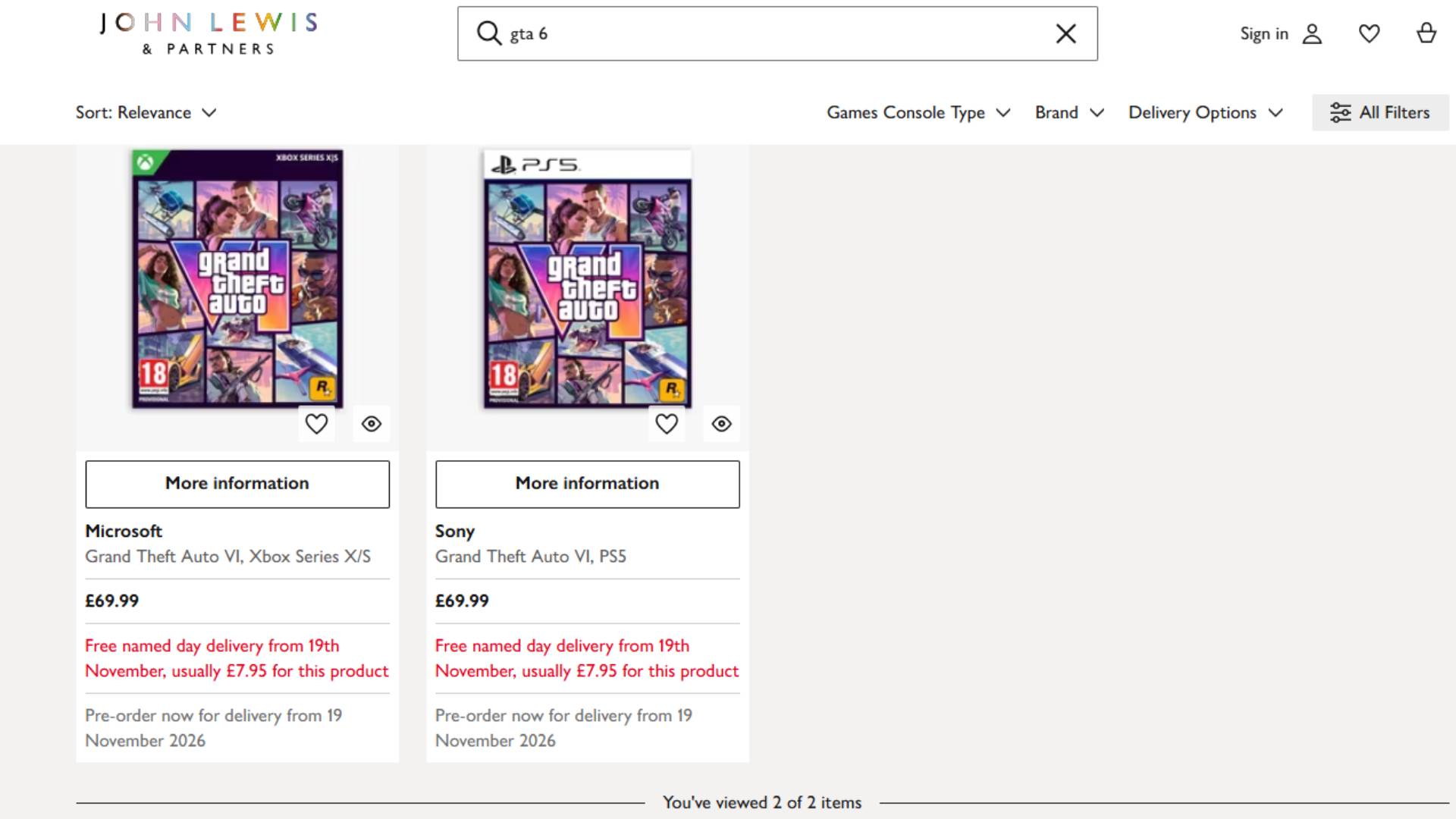The height and width of the screenshot is (819, 1456).
Task: Open the Sign in link
Action: (1264, 33)
